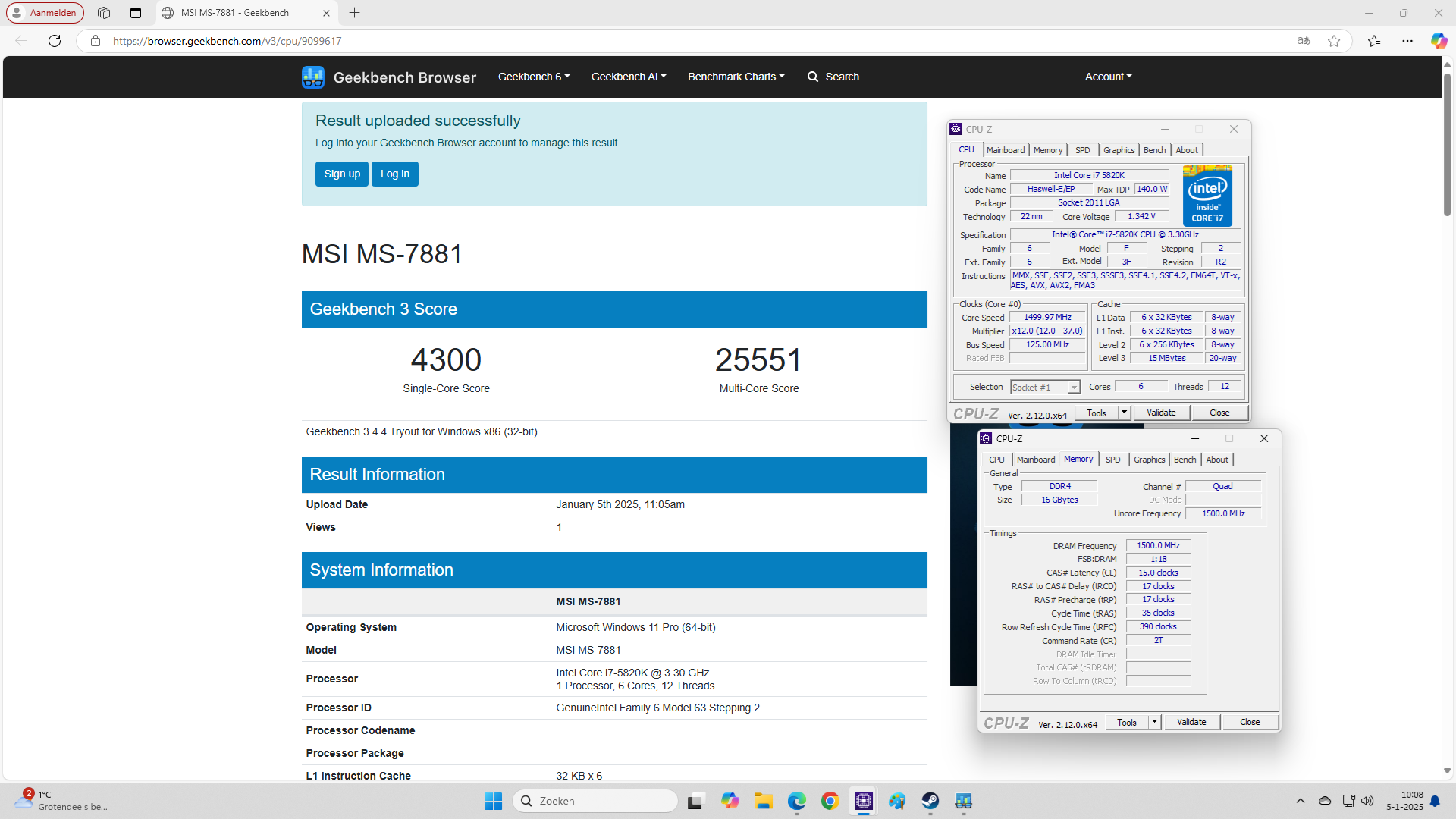Viewport: 1456px width, 819px height.
Task: Click multi-core score 25551
Action: coord(758,359)
